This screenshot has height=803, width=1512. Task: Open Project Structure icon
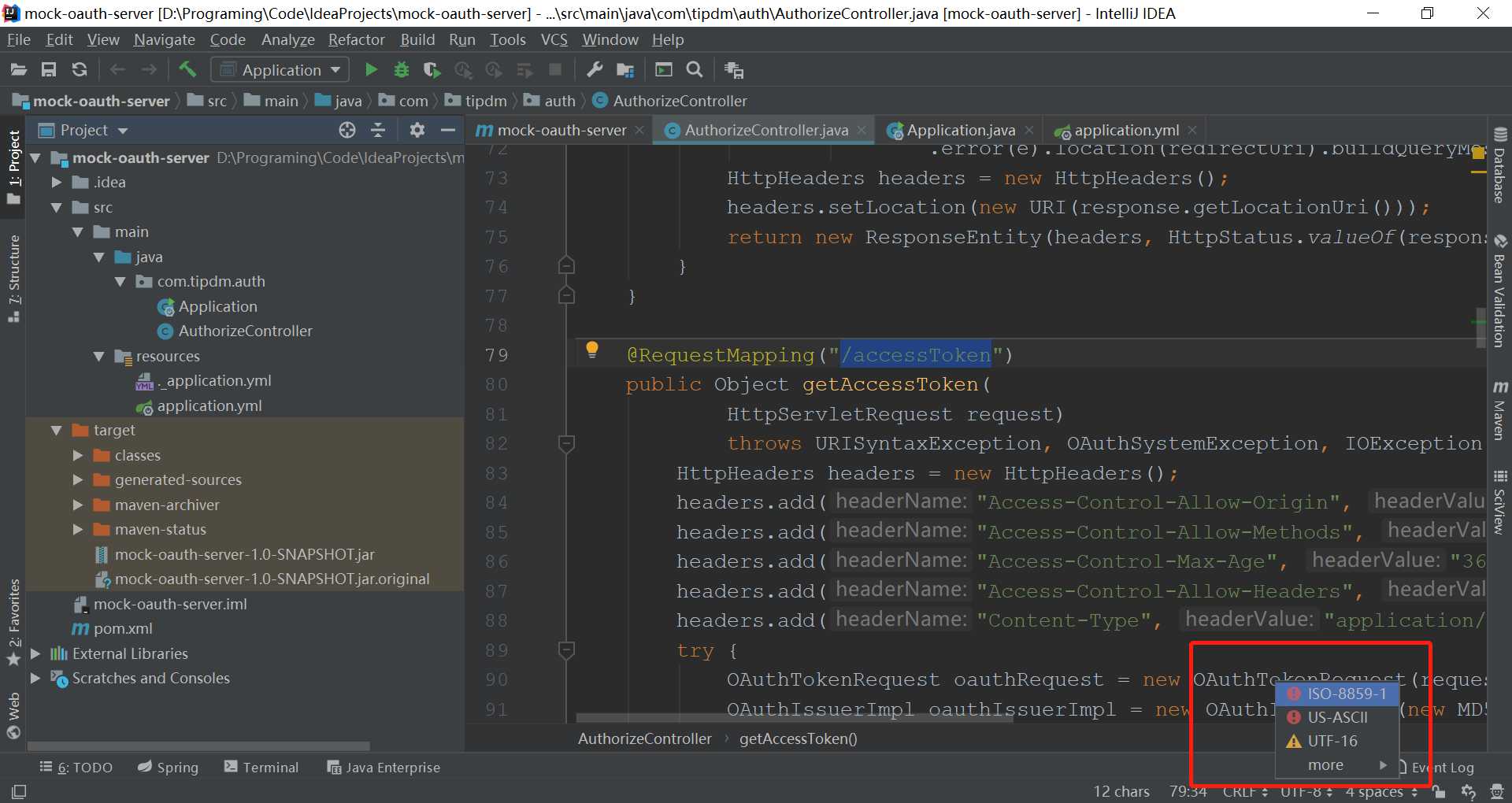[x=625, y=70]
